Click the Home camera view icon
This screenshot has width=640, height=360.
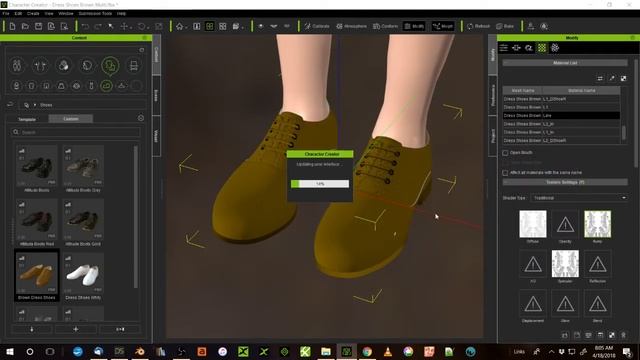180,27
